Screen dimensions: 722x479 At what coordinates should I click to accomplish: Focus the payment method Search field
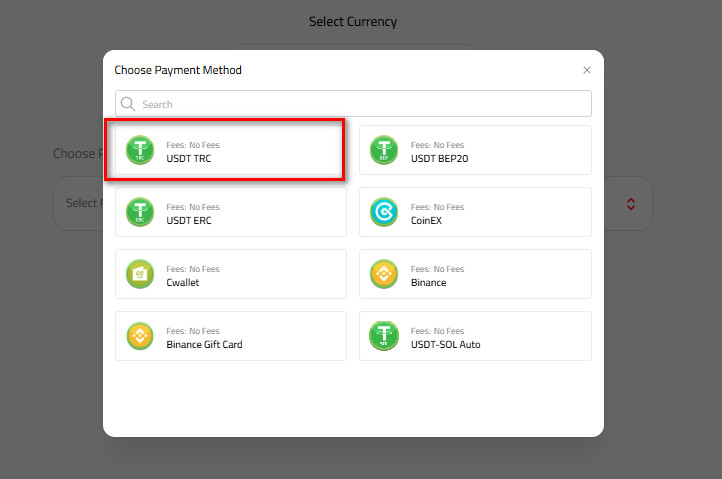click(x=353, y=104)
